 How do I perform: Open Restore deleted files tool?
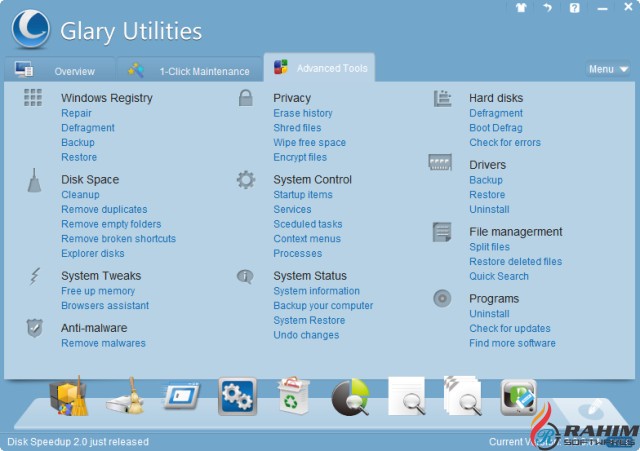pos(516,262)
